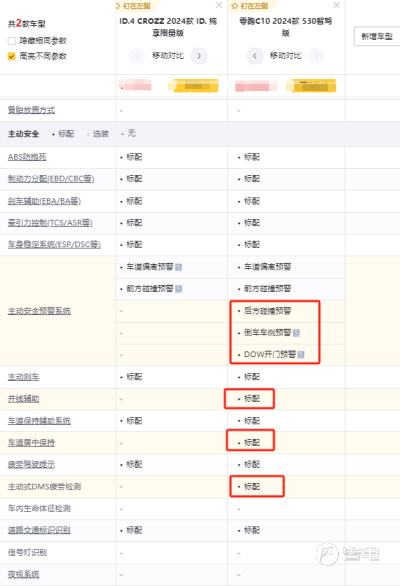Click the right arrow under 零跑C10
Viewport: 400px width, 586px height.
point(317,56)
